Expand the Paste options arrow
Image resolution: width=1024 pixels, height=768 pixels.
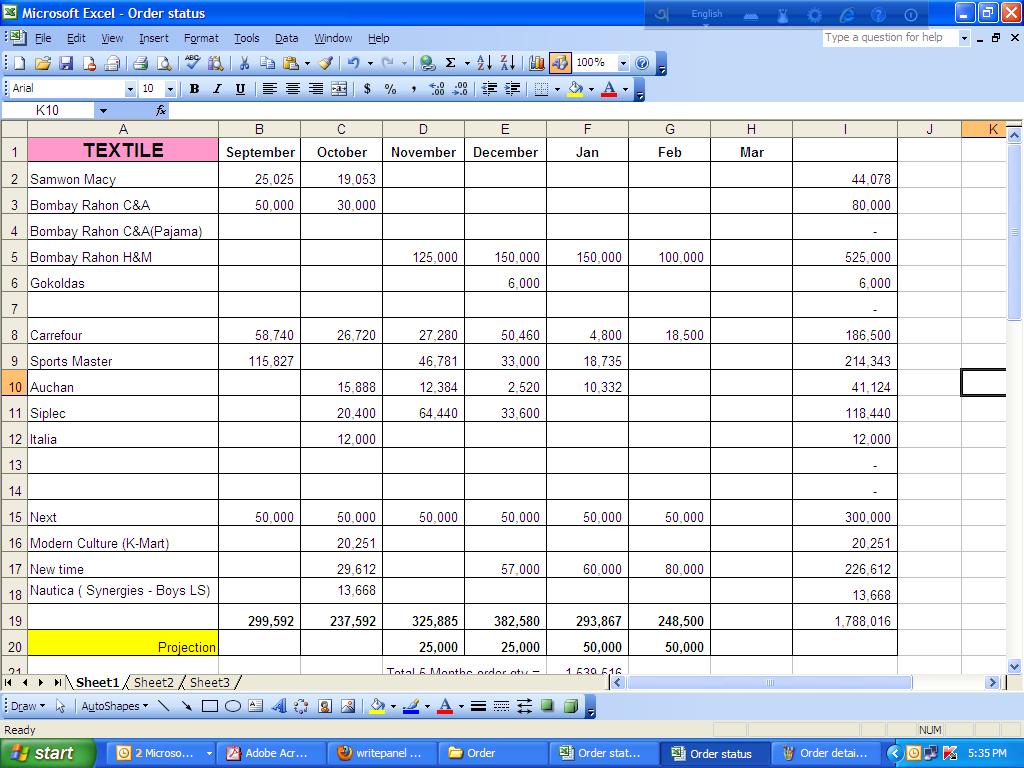click(307, 63)
